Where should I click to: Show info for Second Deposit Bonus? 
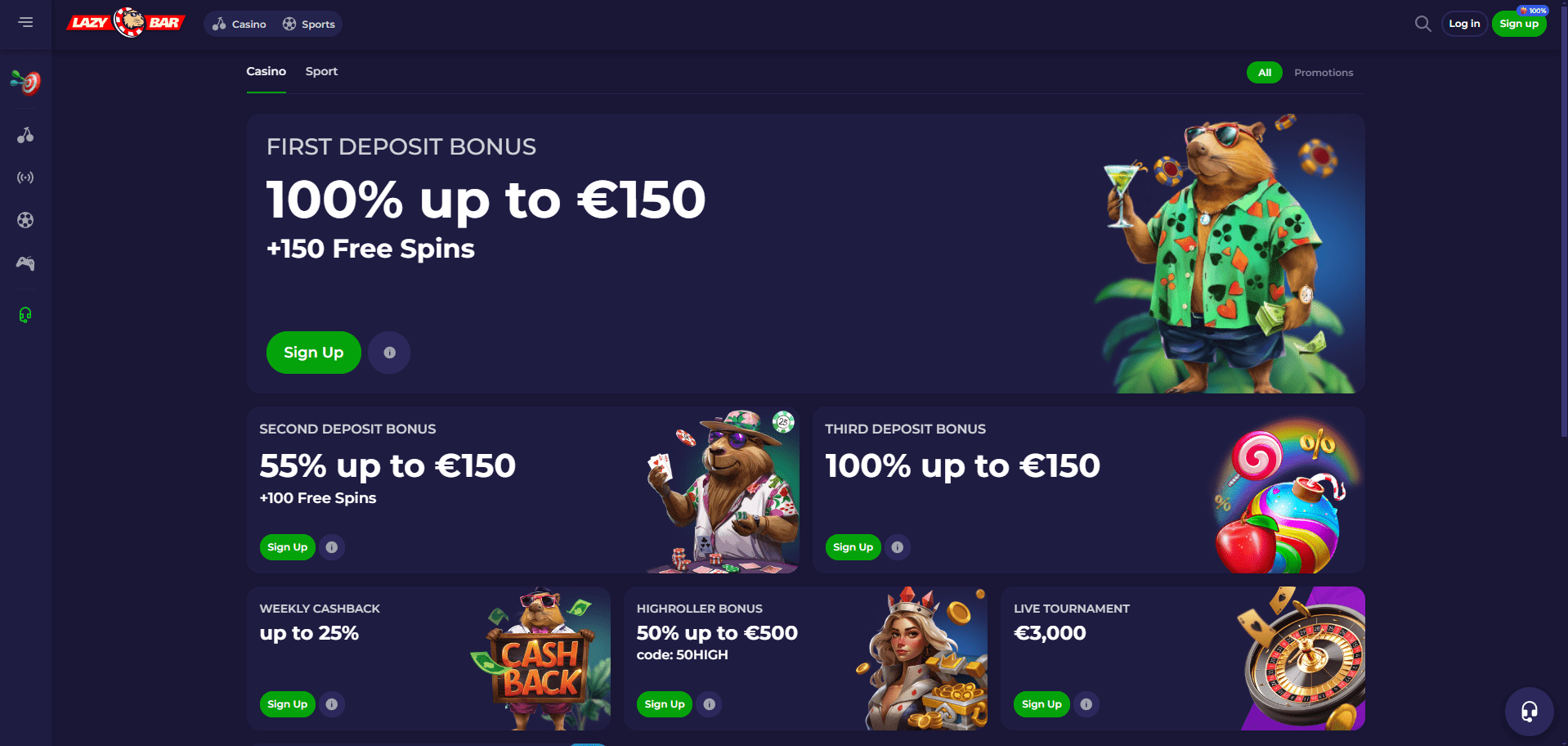(331, 547)
